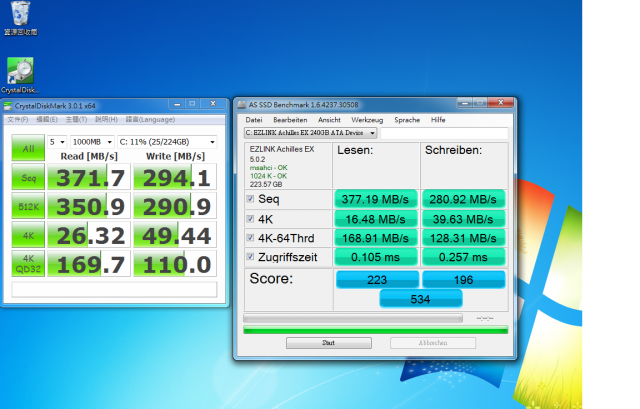The image size is (640, 409).
Task: Open the 1000MB test size dropdown
Action: pyautogui.click(x=92, y=142)
